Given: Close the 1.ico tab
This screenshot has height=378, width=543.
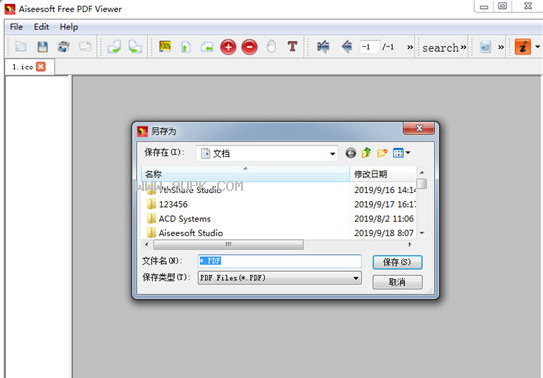Looking at the screenshot, I should coord(41,66).
